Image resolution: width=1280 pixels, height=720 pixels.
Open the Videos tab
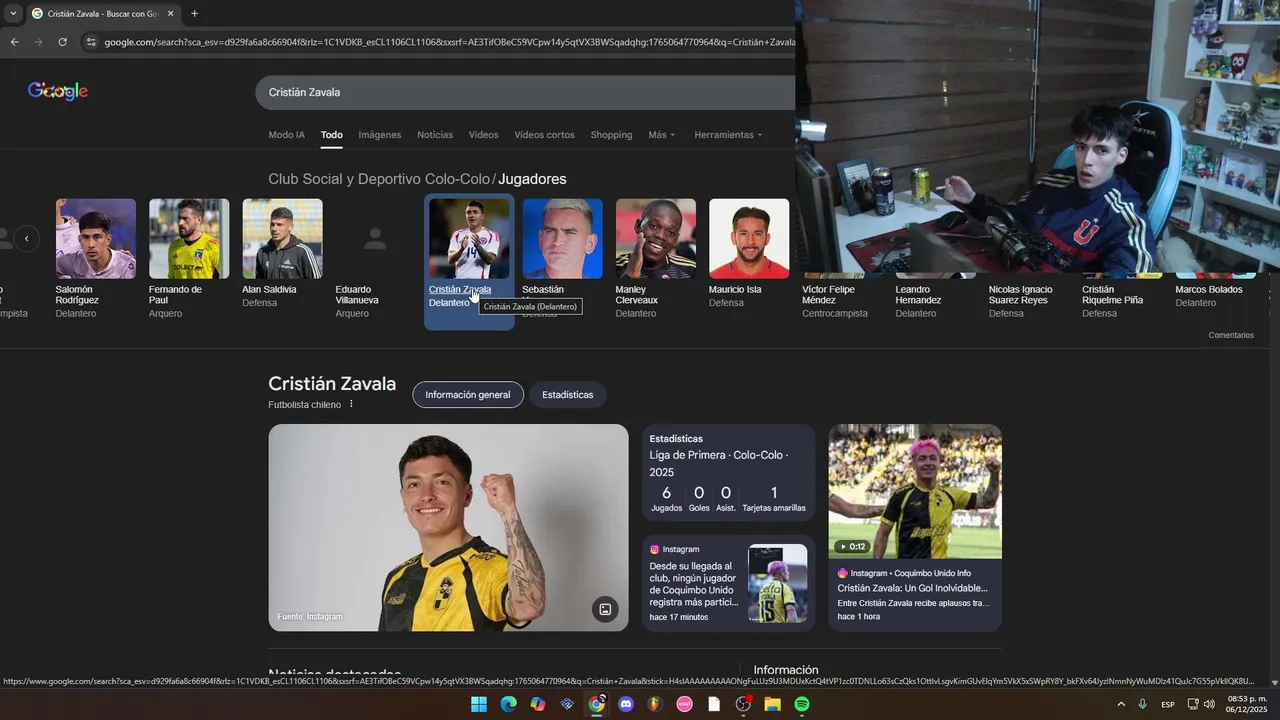[x=483, y=135]
